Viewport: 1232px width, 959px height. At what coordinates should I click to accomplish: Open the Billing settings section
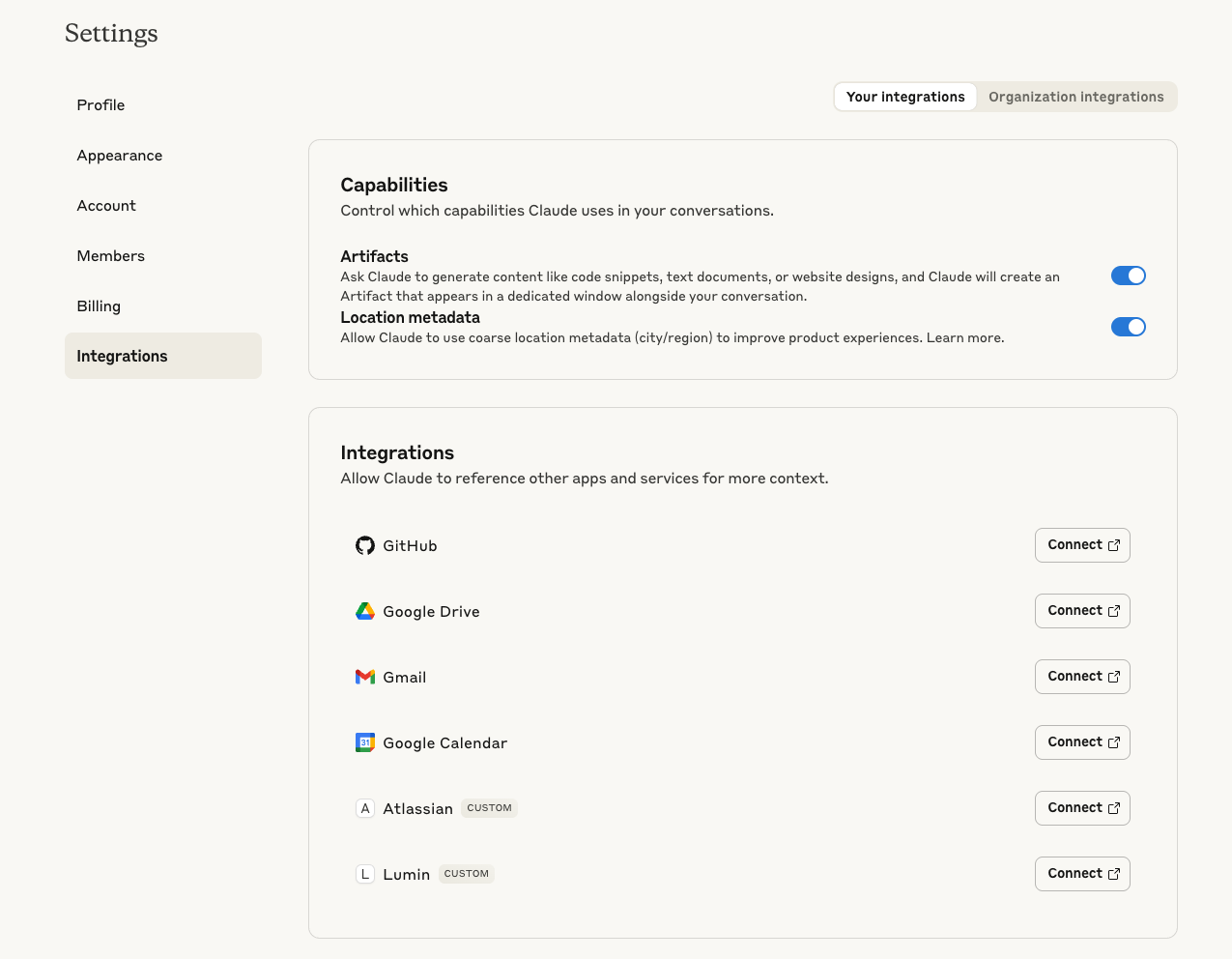coord(99,305)
